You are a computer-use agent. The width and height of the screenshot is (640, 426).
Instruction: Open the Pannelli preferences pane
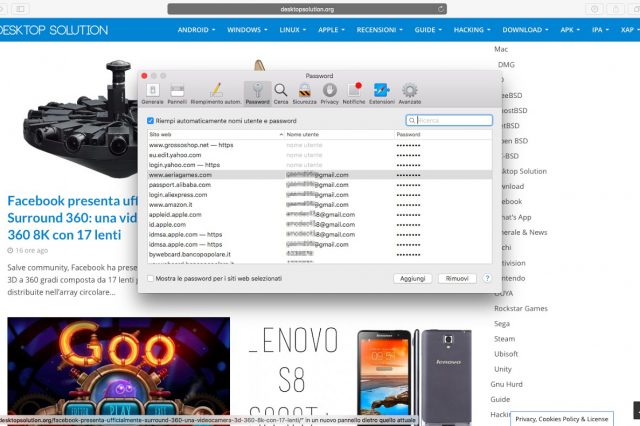coord(177,93)
